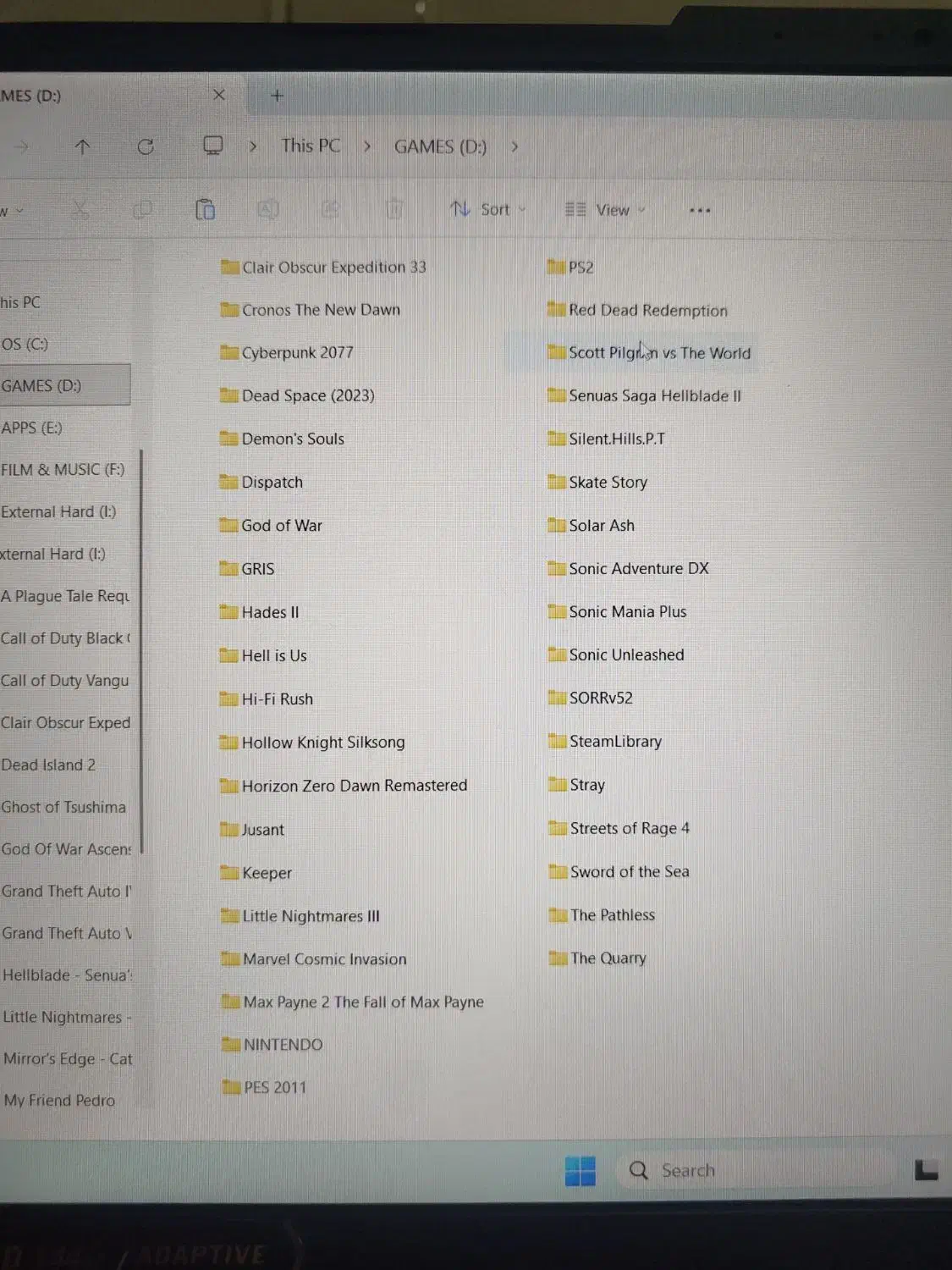Select The Quarry folder

pos(597,958)
